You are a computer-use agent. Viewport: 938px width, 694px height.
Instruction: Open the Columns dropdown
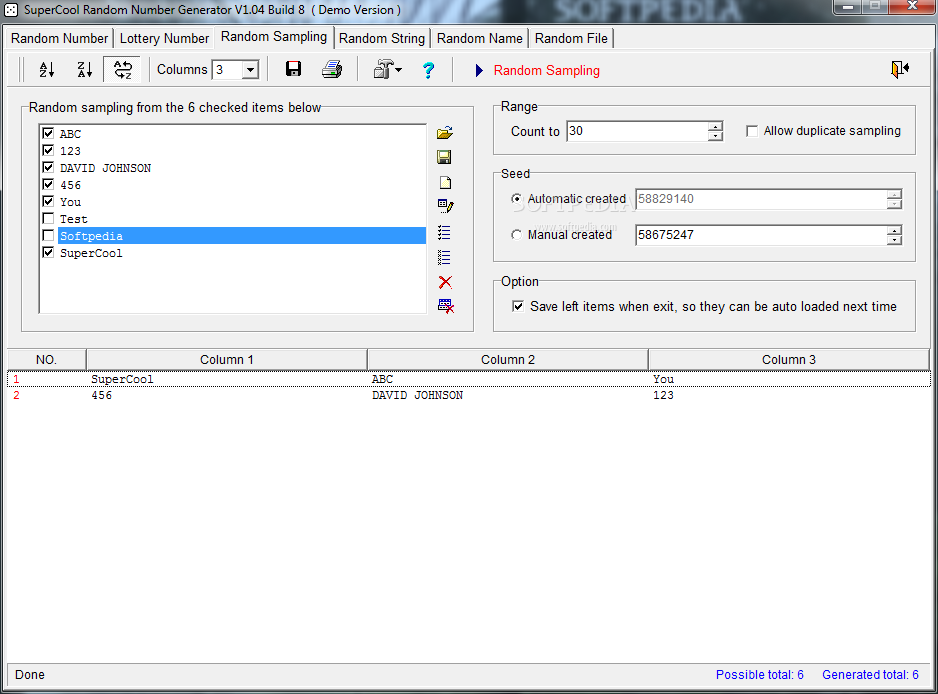pos(251,70)
